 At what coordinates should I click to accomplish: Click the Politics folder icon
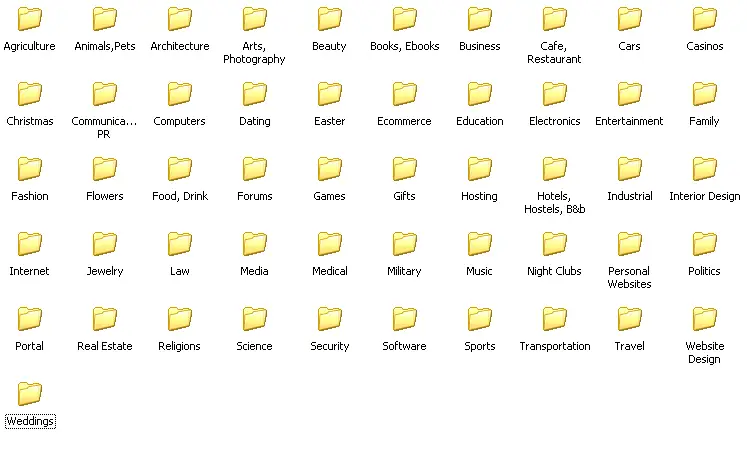click(x=705, y=244)
